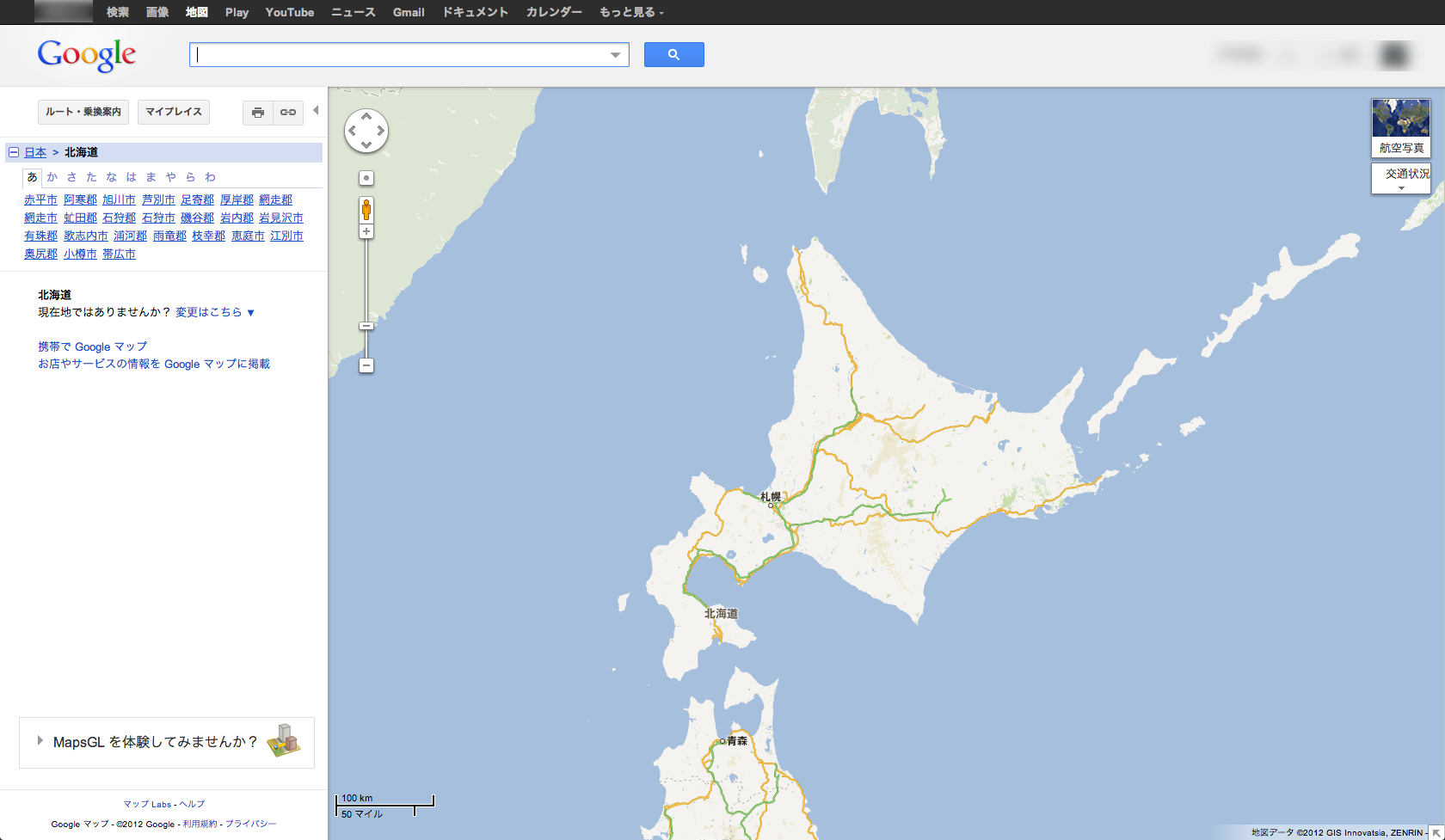The image size is (1445, 840).
Task: Pan the map down
Action: [x=366, y=145]
